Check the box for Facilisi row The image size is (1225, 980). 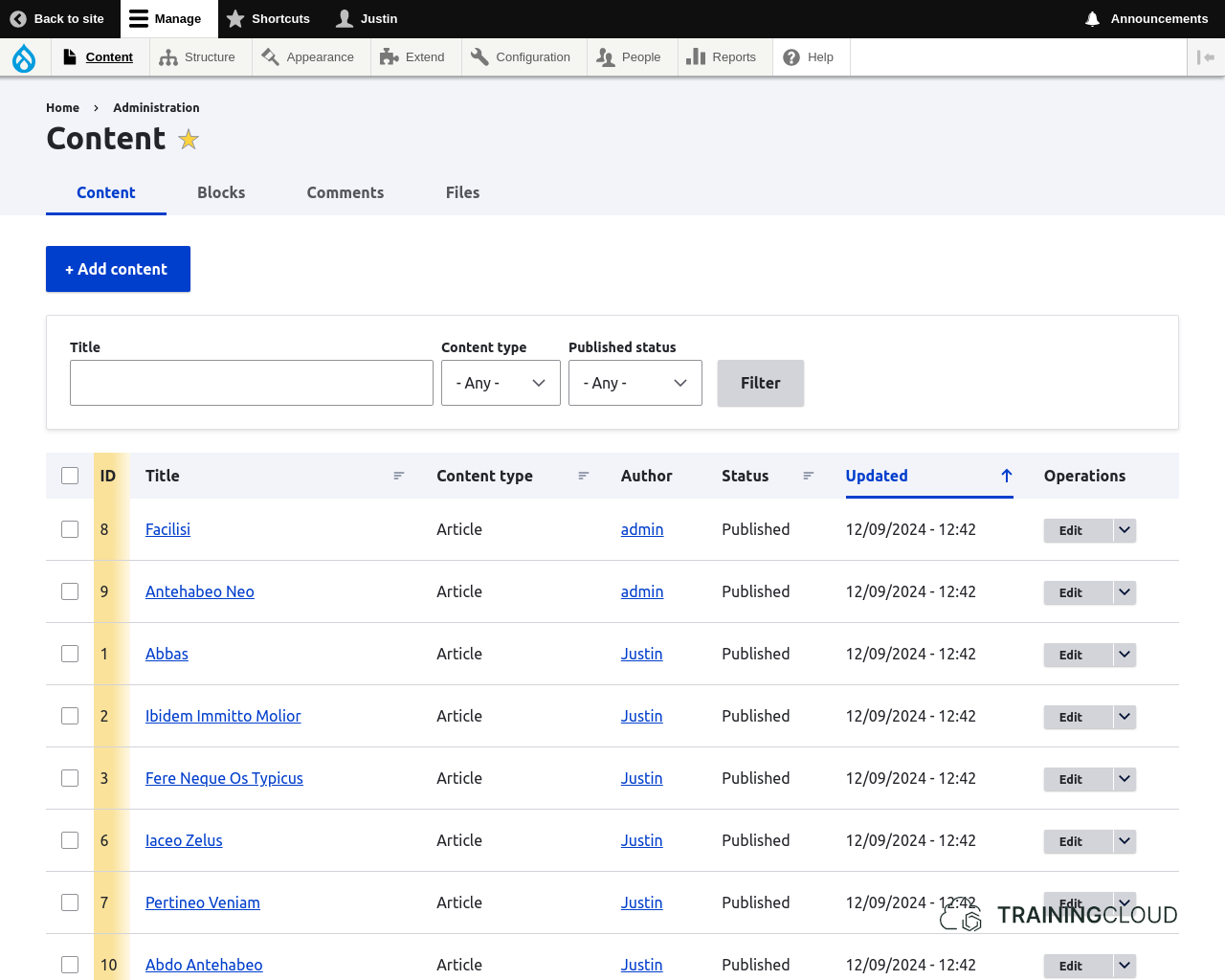(70, 529)
